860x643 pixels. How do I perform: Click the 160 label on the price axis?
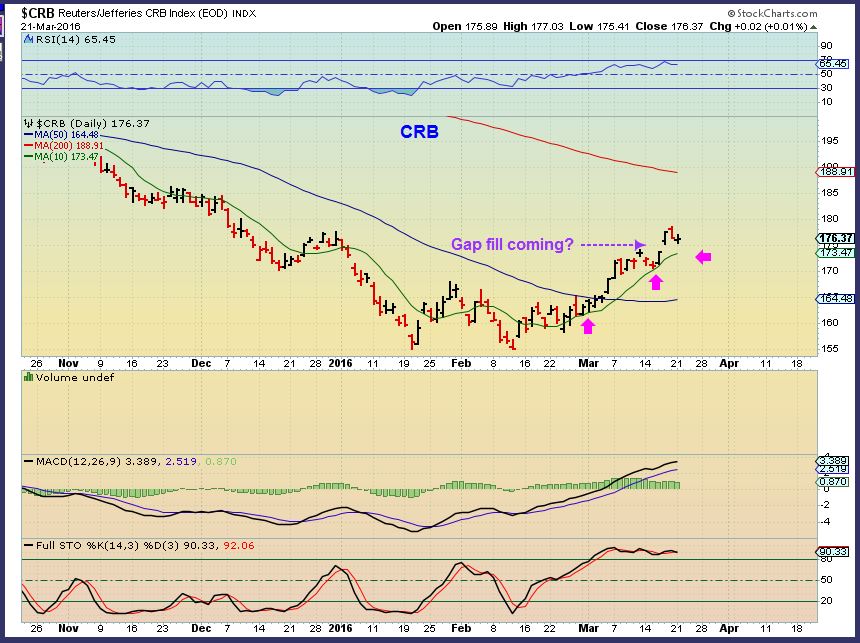pyautogui.click(x=830, y=323)
